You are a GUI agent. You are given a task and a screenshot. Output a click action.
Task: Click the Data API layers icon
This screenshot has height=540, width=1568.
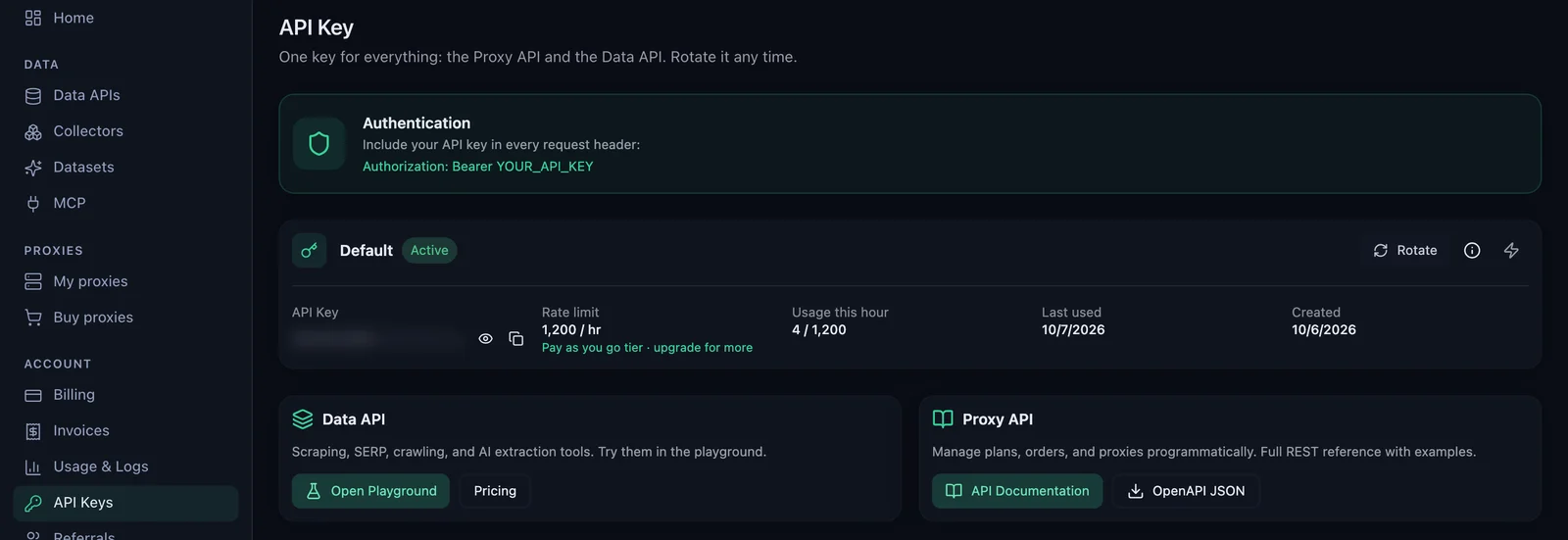point(303,419)
